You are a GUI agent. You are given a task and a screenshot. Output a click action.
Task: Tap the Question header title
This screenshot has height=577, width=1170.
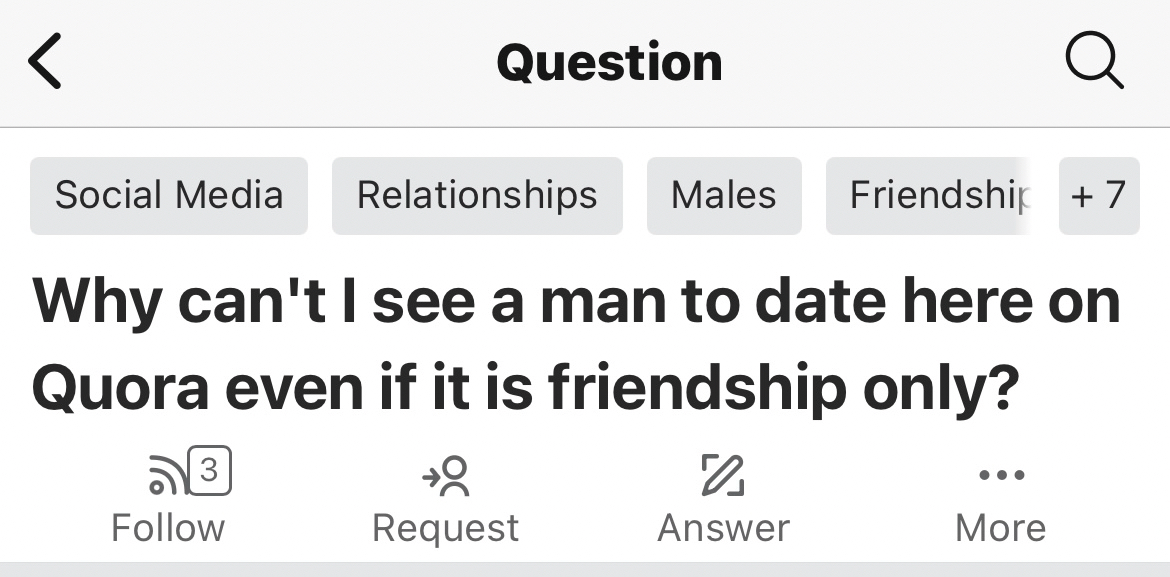[x=609, y=62]
